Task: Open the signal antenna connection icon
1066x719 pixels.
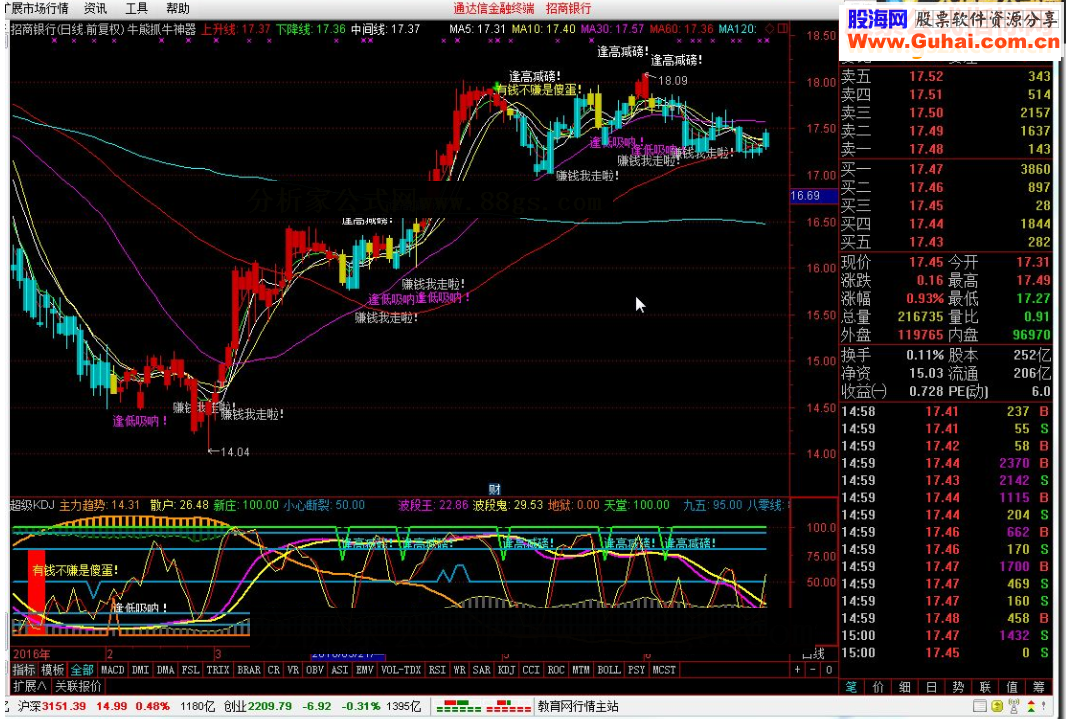Action: click(1014, 706)
